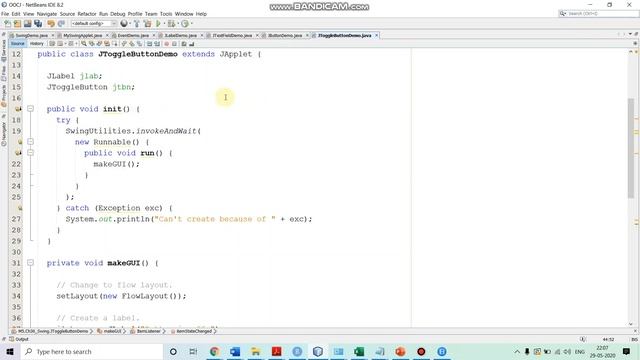The width and height of the screenshot is (640, 360).
Task: Click the Profile Project toolbar icon
Action: coord(185,24)
